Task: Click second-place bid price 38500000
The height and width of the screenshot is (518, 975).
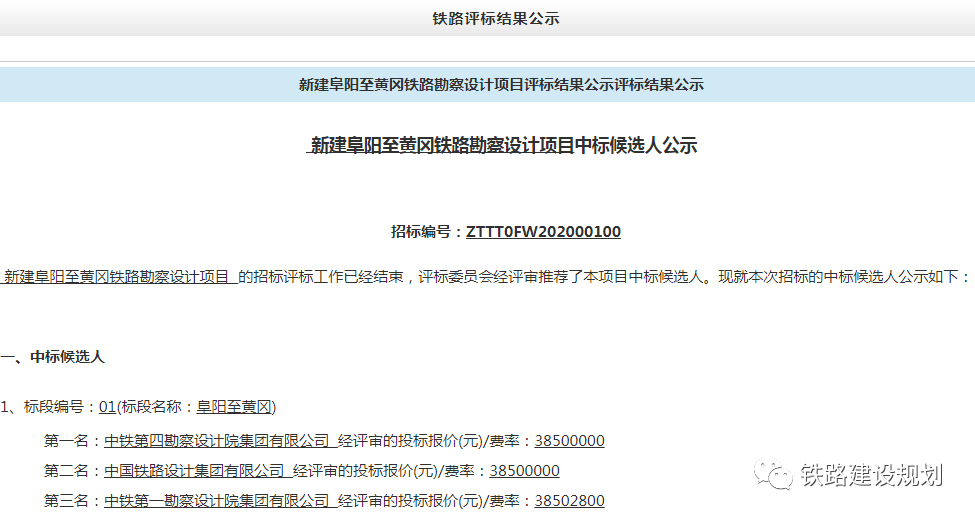Action: (x=524, y=471)
